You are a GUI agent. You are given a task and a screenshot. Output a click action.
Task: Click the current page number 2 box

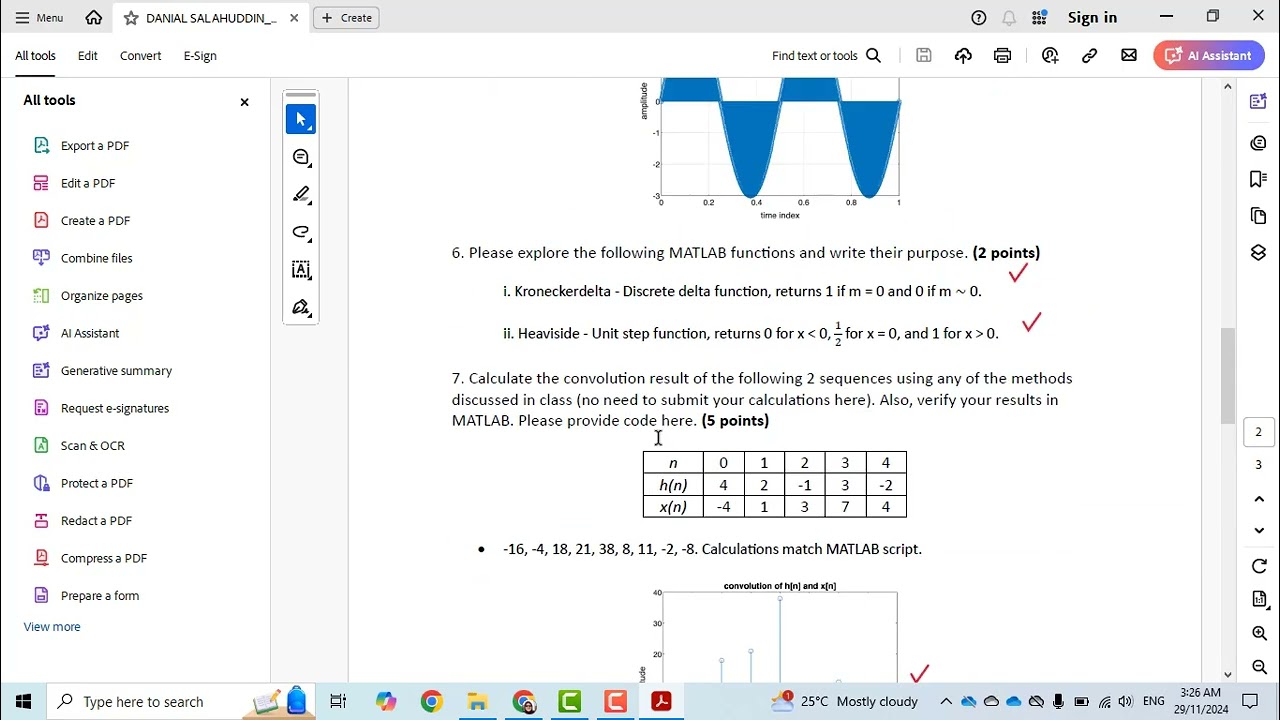click(x=1259, y=432)
